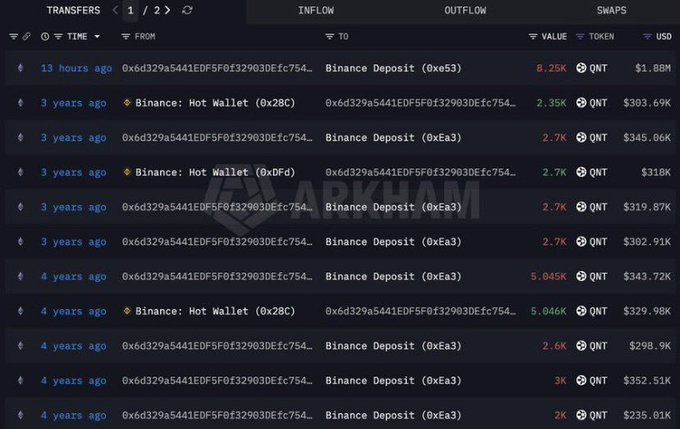This screenshot has width=680, height=429.
Task: Select the $352.51K USD amount
Action: 647,380
